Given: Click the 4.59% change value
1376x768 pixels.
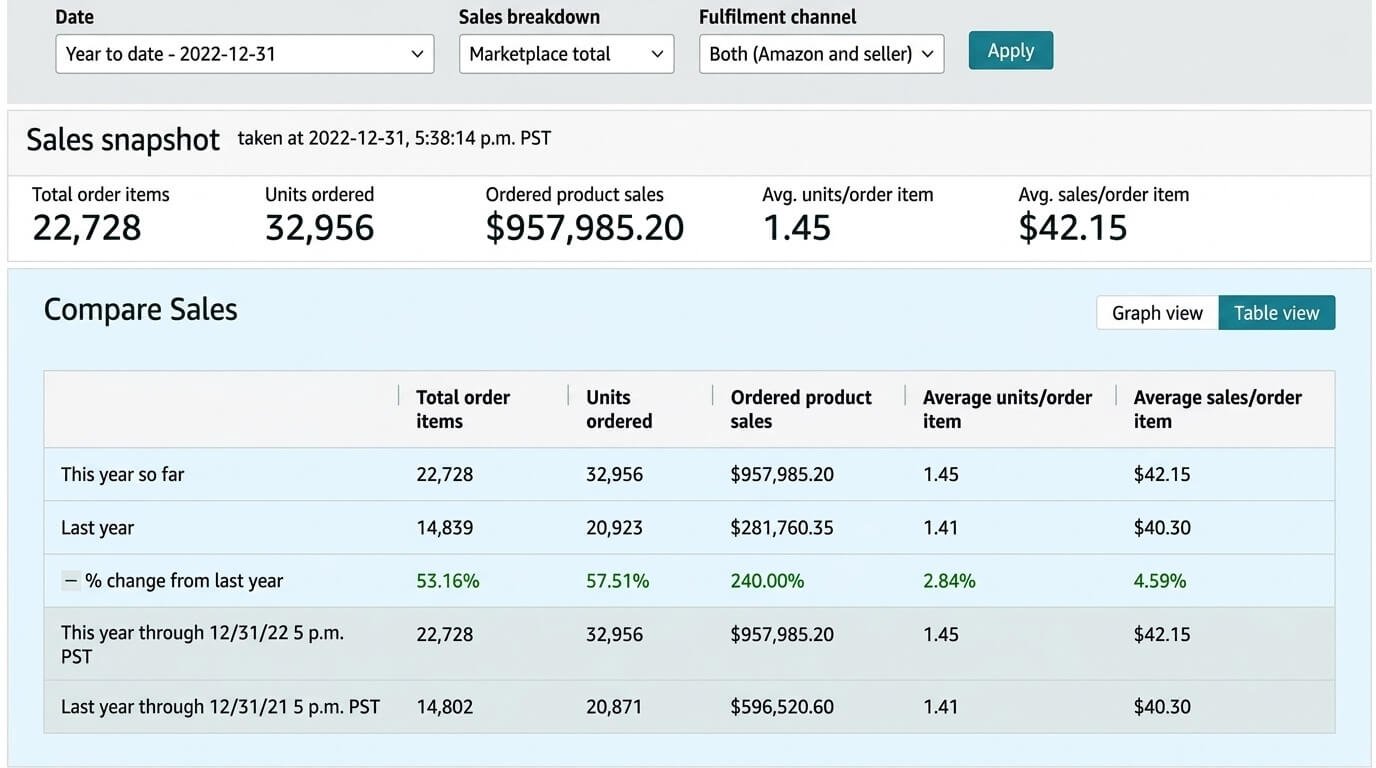Looking at the screenshot, I should pyautogui.click(x=1160, y=581).
